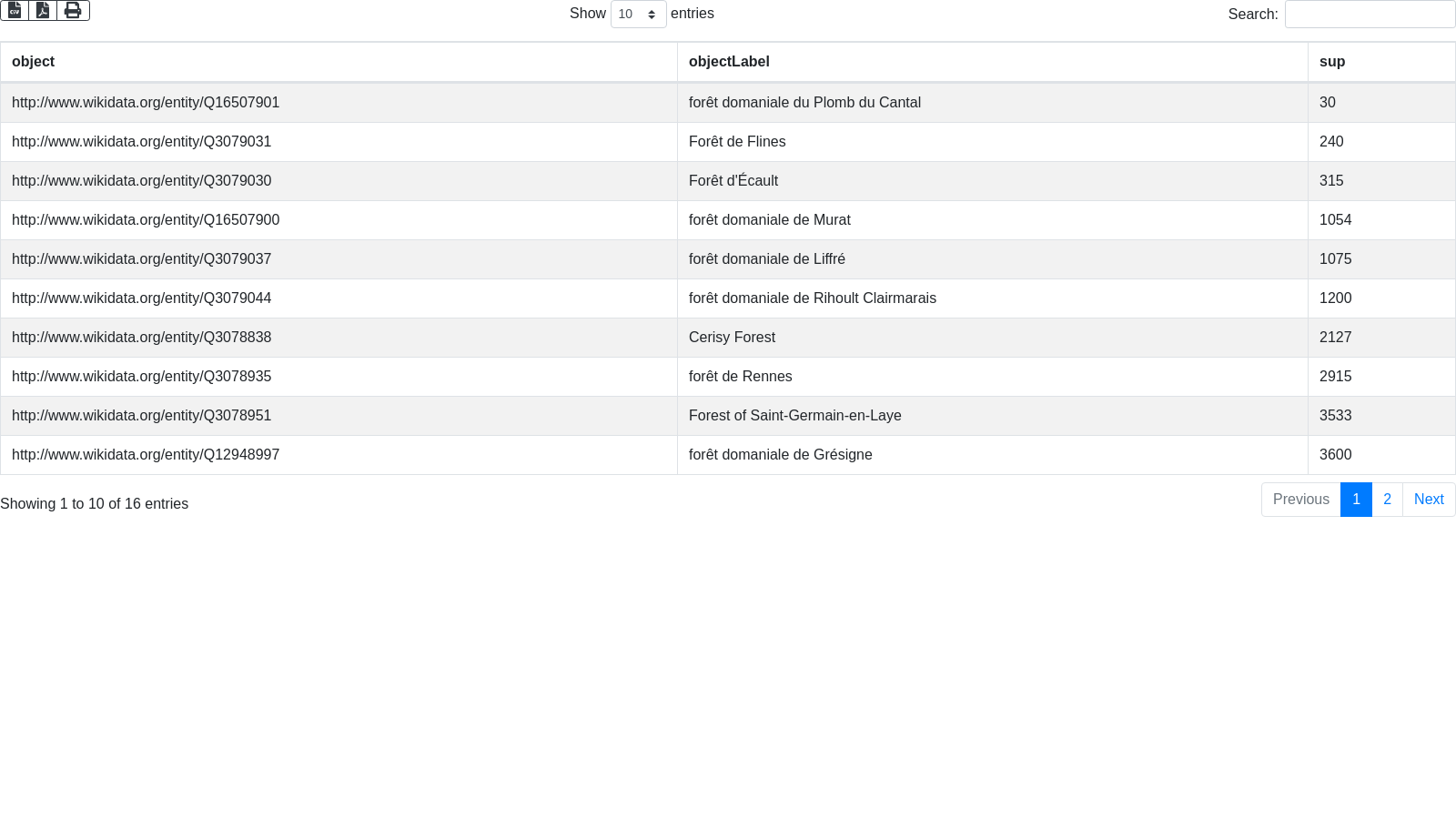Click the Q12948997 wikidata entity URL
The width and height of the screenshot is (1456, 819).
pyautogui.click(x=146, y=455)
